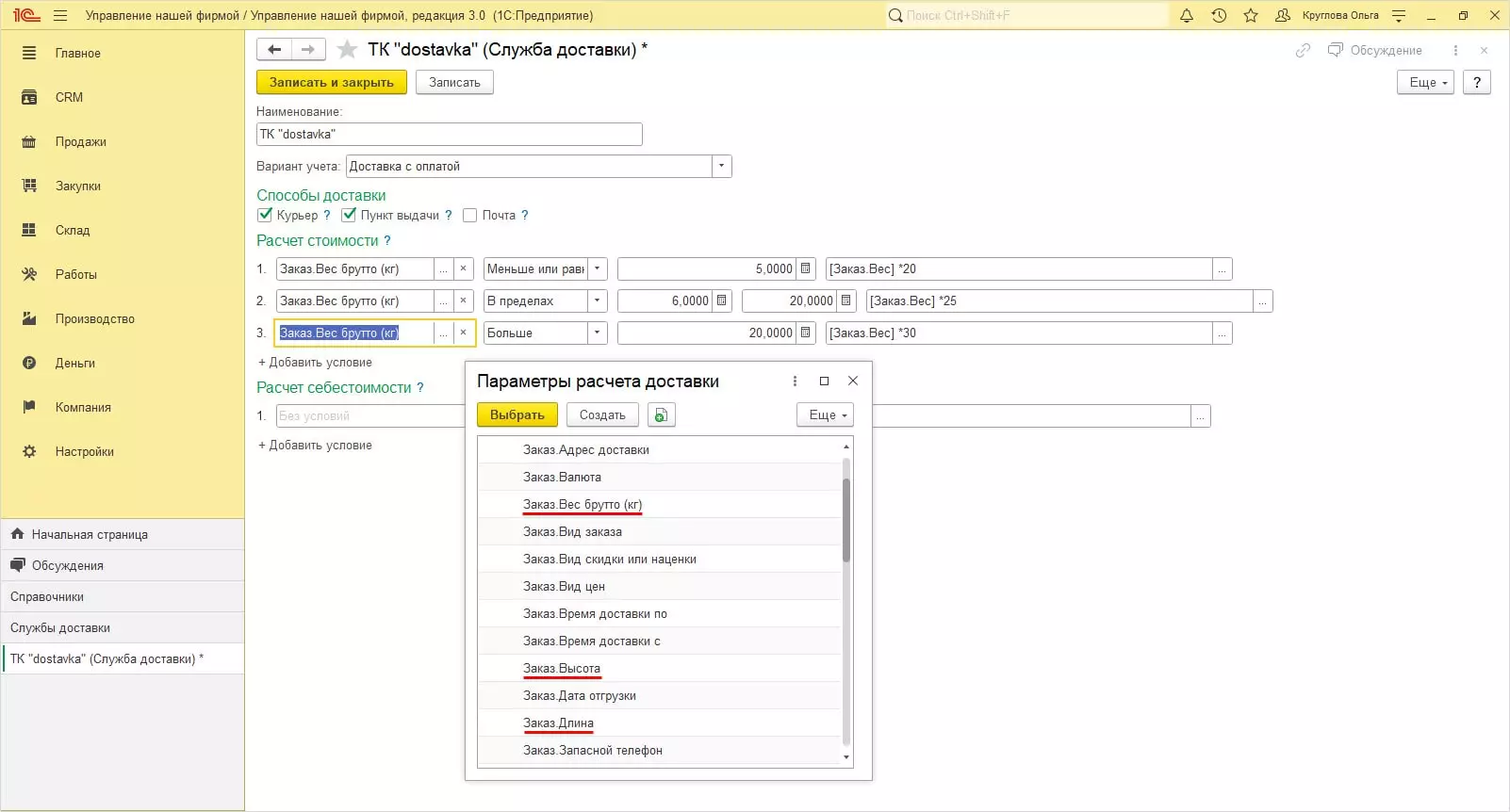The height and width of the screenshot is (812, 1510).
Task: Uncheck the Курьер checkbox
Action: pyautogui.click(x=266, y=215)
